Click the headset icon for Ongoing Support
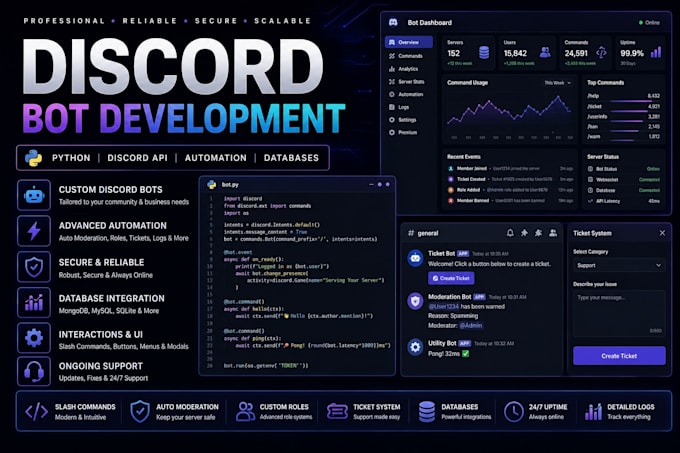Screen dimensions: 680x453 34,372
